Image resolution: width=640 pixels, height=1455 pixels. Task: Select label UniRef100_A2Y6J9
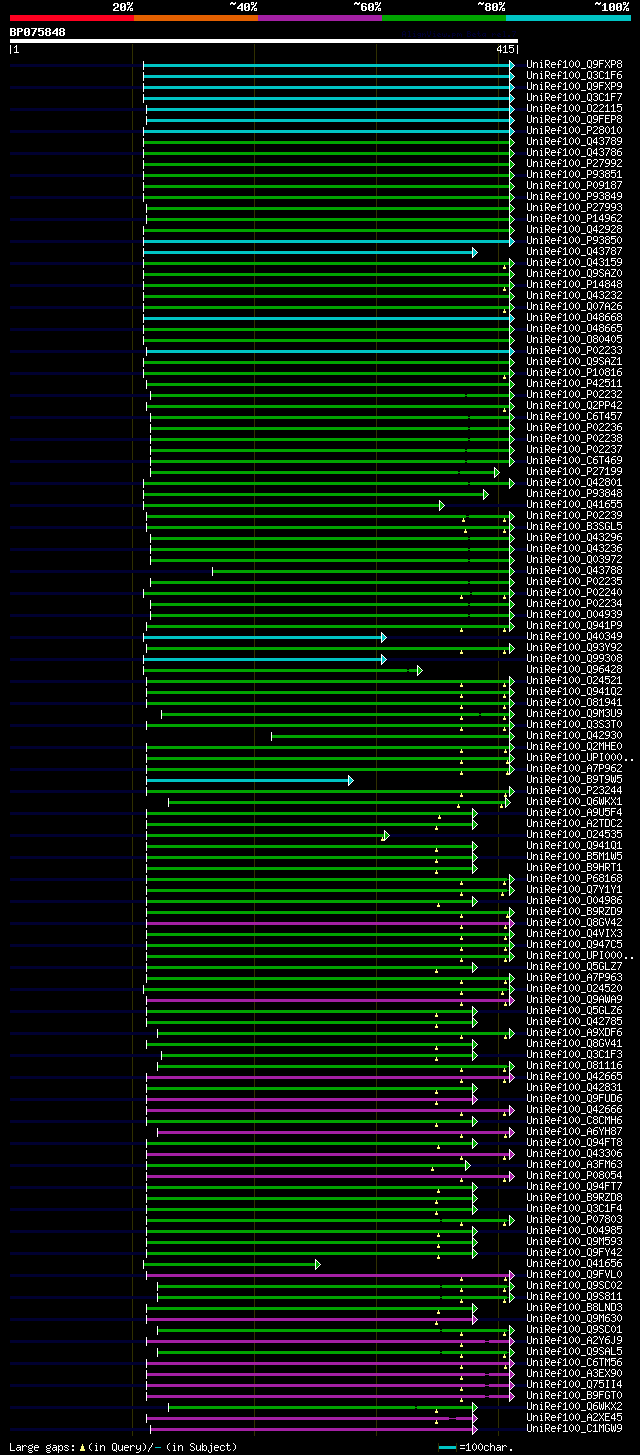click(x=574, y=1340)
